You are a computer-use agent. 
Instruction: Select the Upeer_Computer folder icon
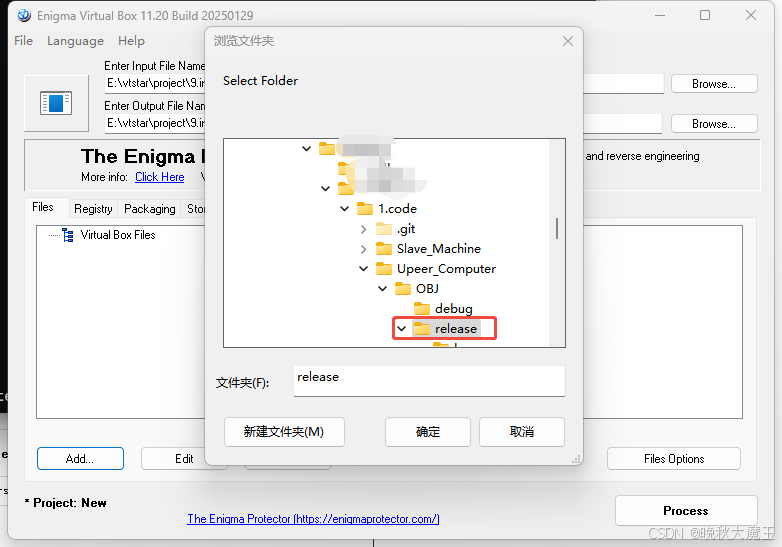pos(384,269)
